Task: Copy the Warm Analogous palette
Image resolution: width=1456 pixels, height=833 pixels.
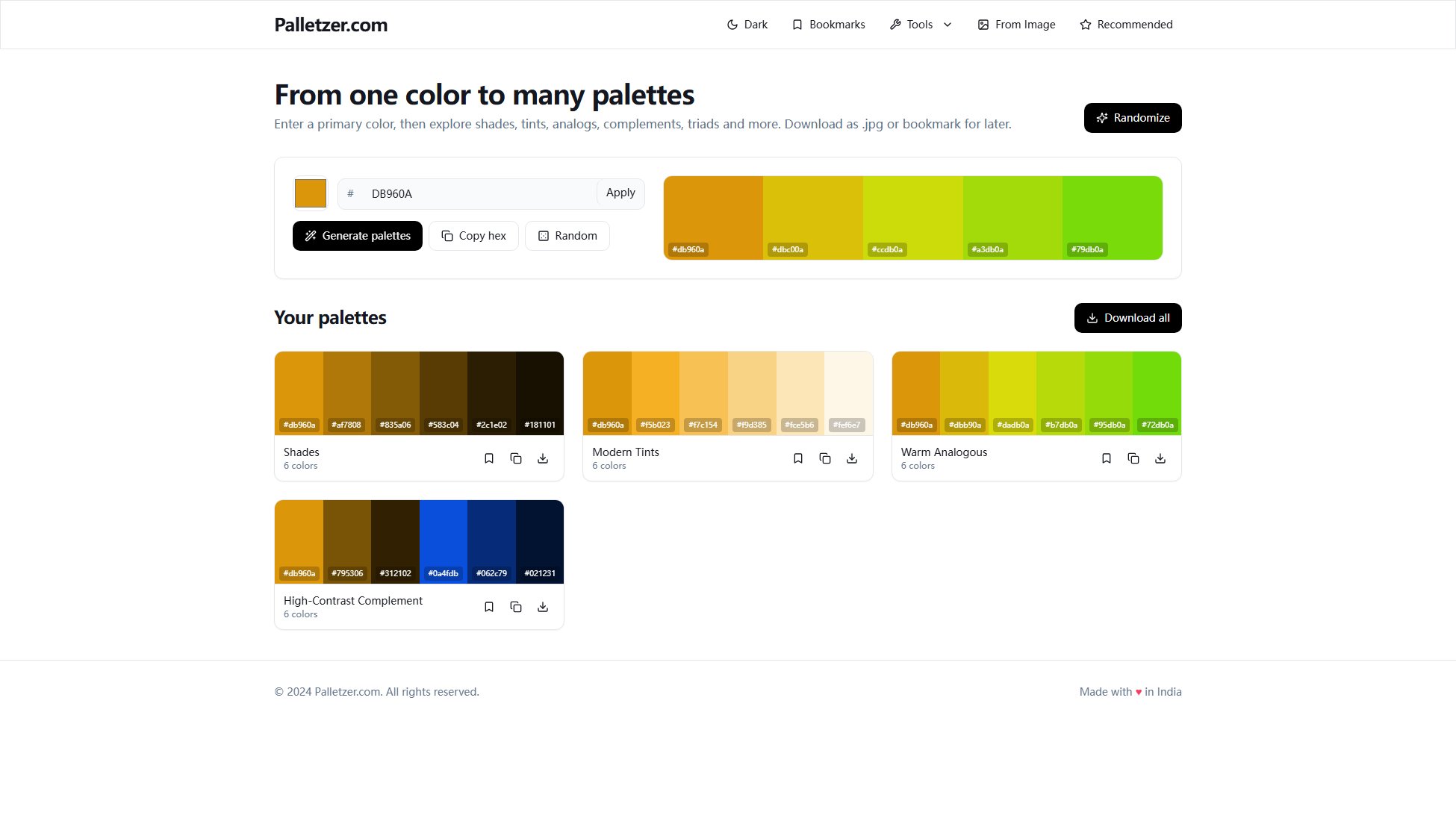Action: 1133,458
